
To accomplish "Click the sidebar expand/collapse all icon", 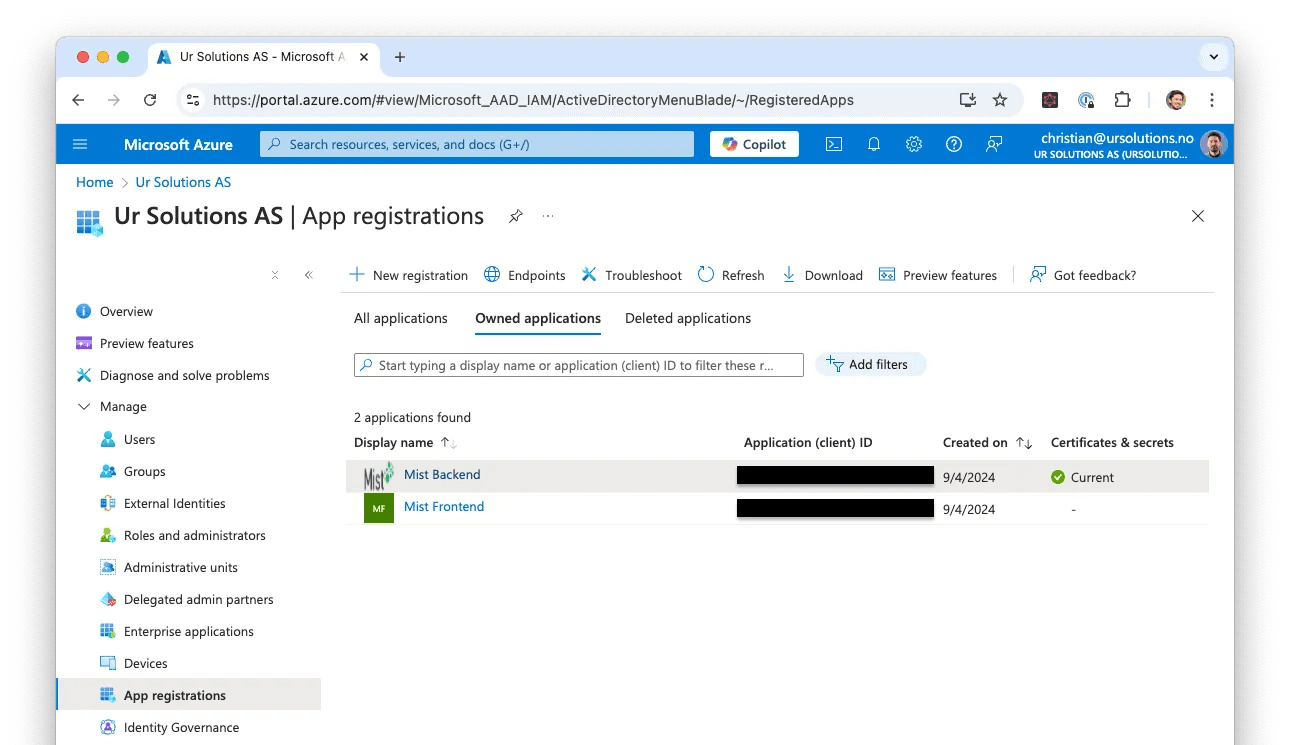I will [x=275, y=275].
